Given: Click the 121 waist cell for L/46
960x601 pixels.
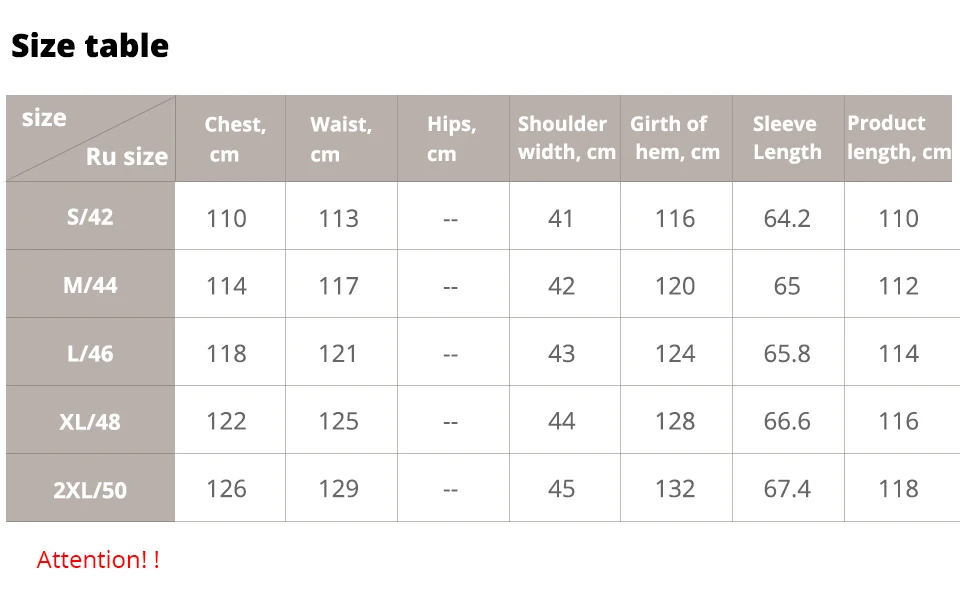Looking at the screenshot, I should pos(341,353).
